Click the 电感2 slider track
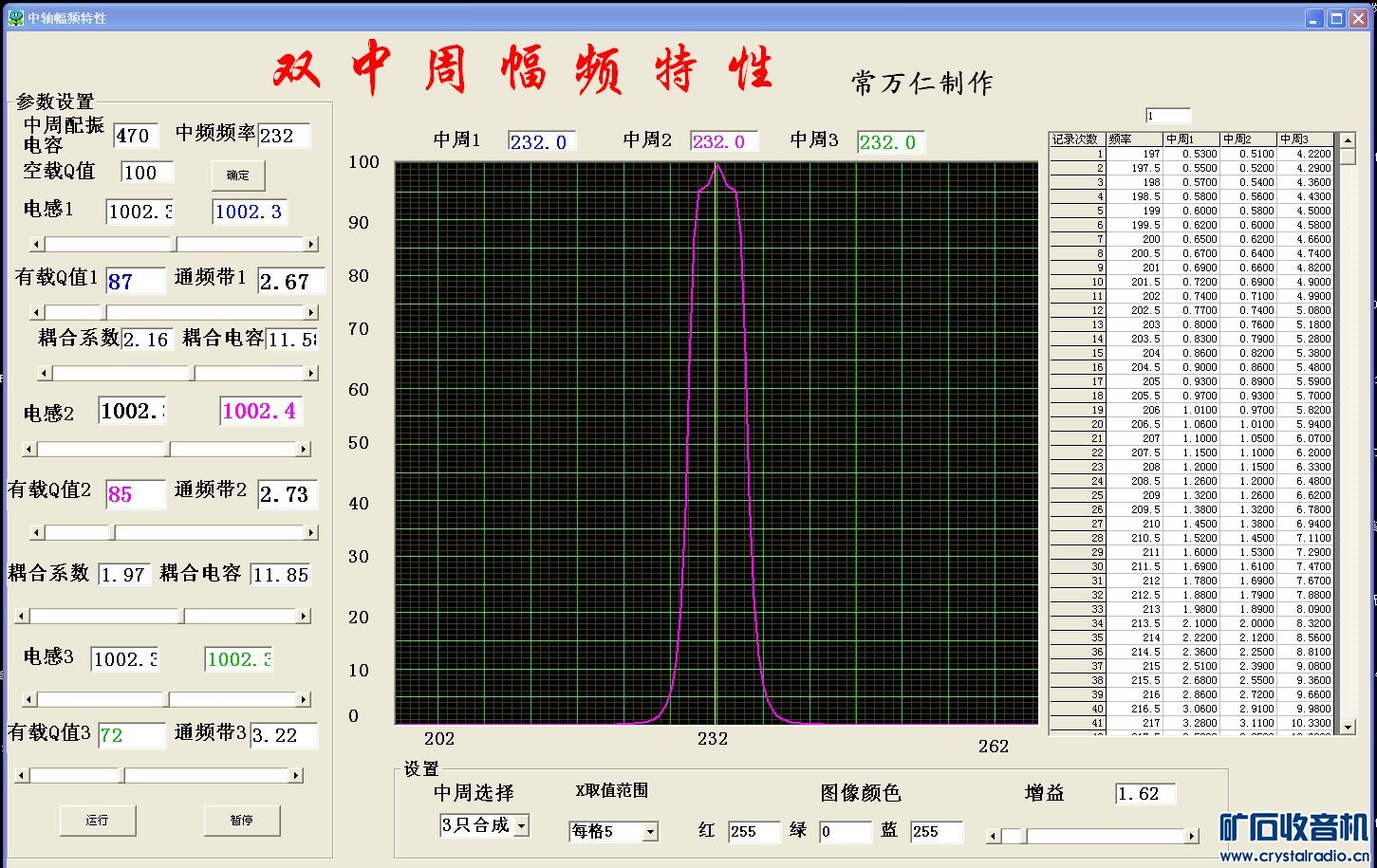The width and height of the screenshot is (1377, 868). (x=167, y=450)
